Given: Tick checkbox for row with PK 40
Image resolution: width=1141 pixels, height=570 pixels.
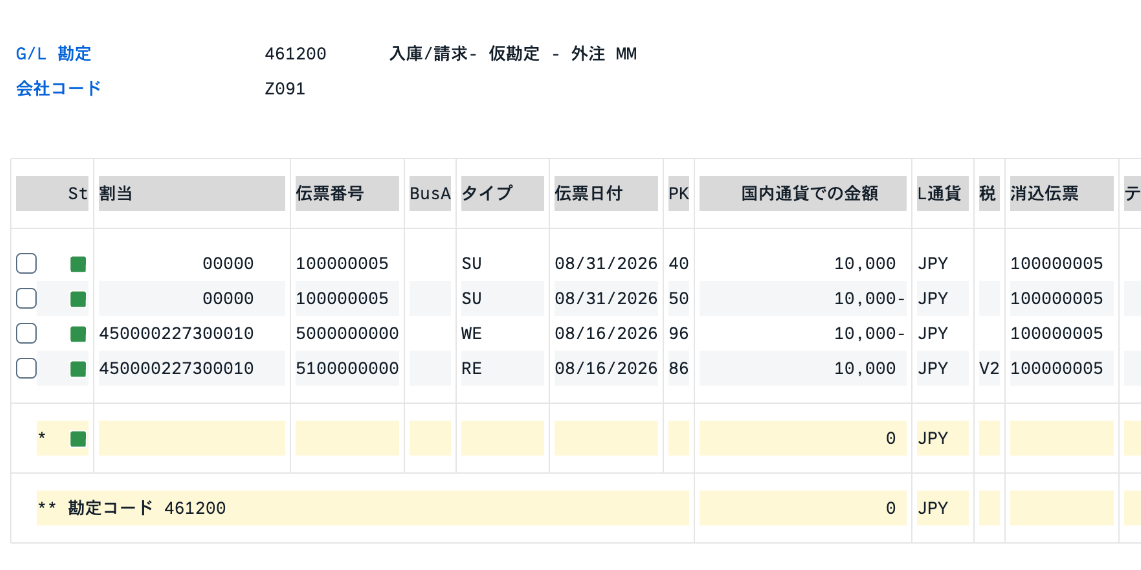Looking at the screenshot, I should pos(26,264).
